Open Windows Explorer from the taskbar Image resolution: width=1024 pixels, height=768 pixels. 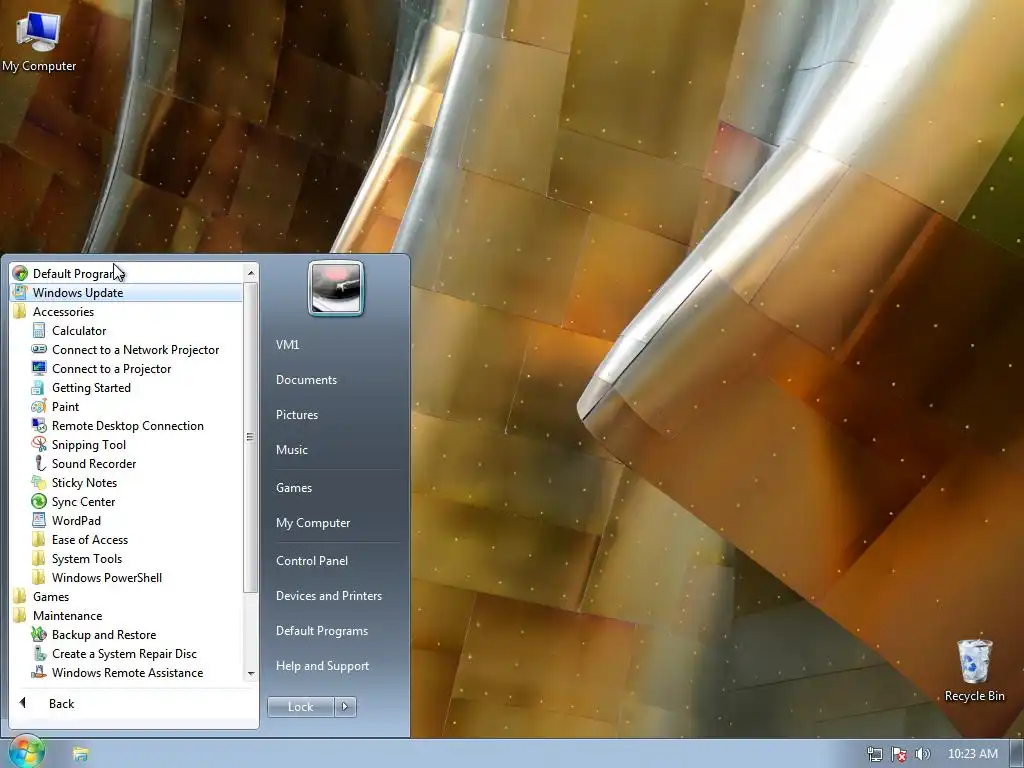click(x=80, y=754)
